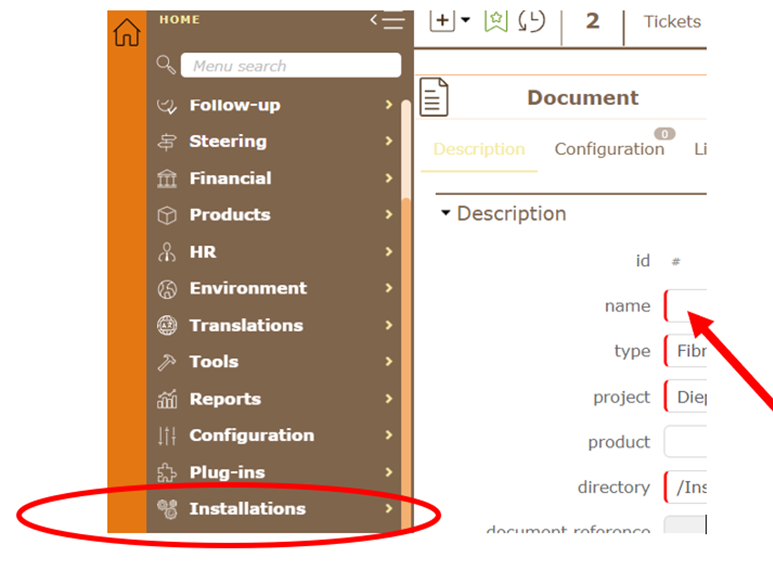The width and height of the screenshot is (773, 583).
Task: Click the Tickets link in toolbar
Action: 672,21
